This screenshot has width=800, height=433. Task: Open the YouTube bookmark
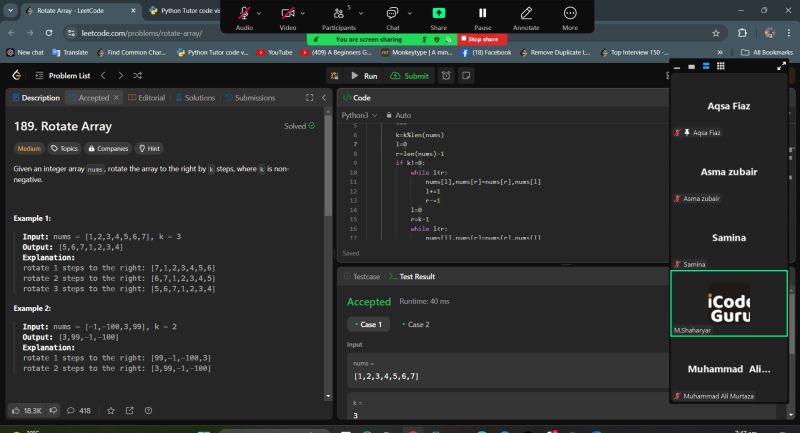pyautogui.click(x=275, y=52)
